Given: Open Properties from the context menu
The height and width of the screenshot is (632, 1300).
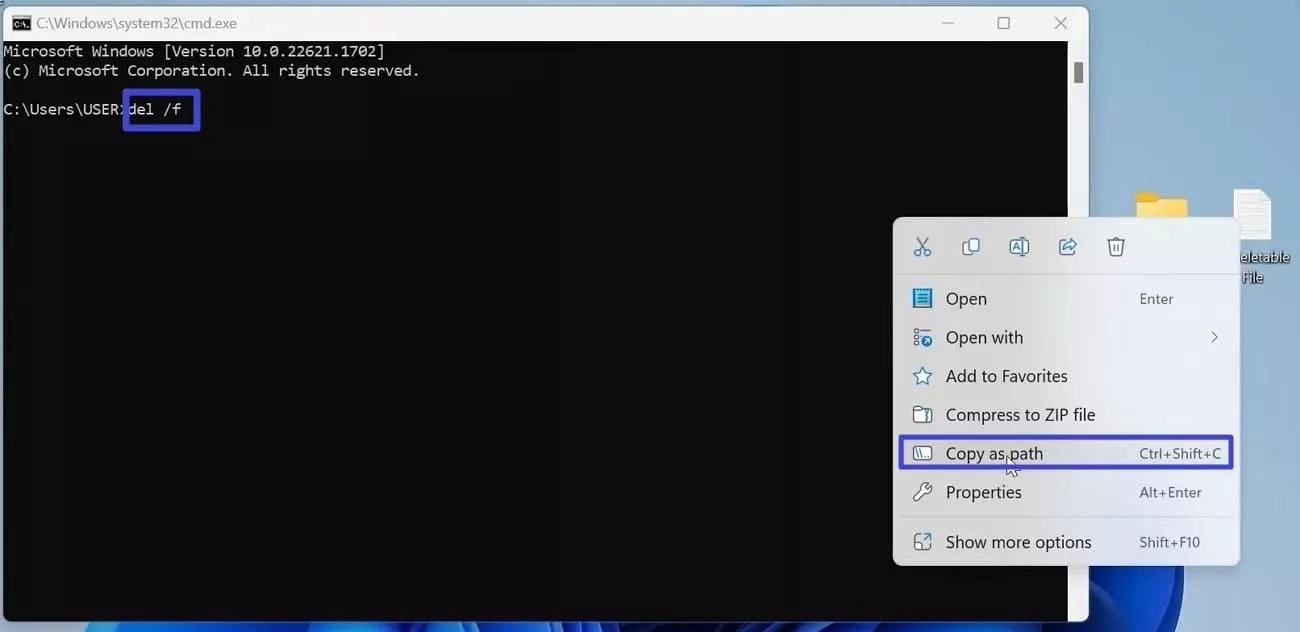Looking at the screenshot, I should (x=984, y=492).
